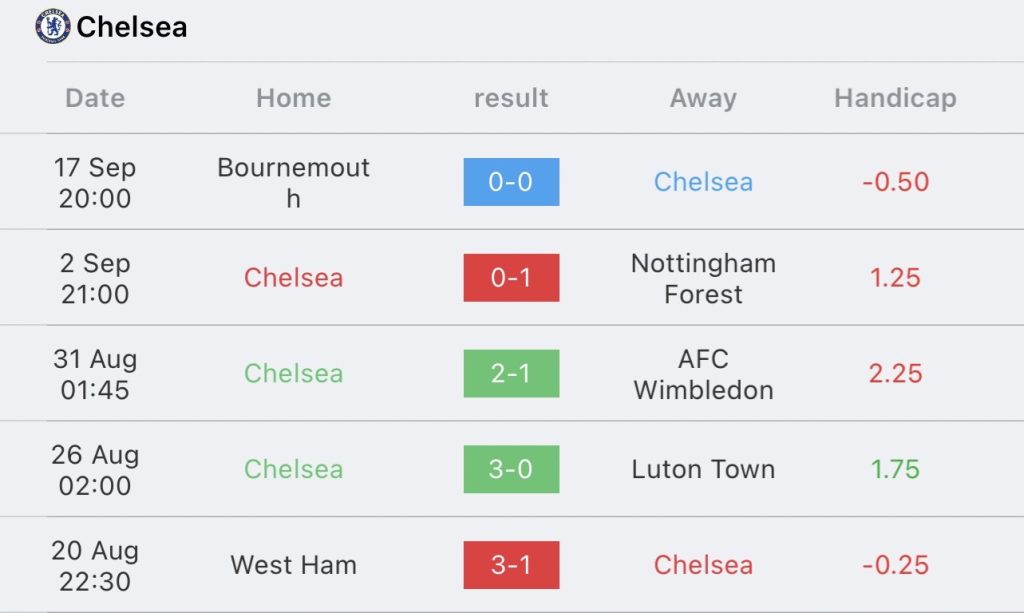Click the Bournemouth home team name
Screen dimensions: 1024x613
click(293, 182)
